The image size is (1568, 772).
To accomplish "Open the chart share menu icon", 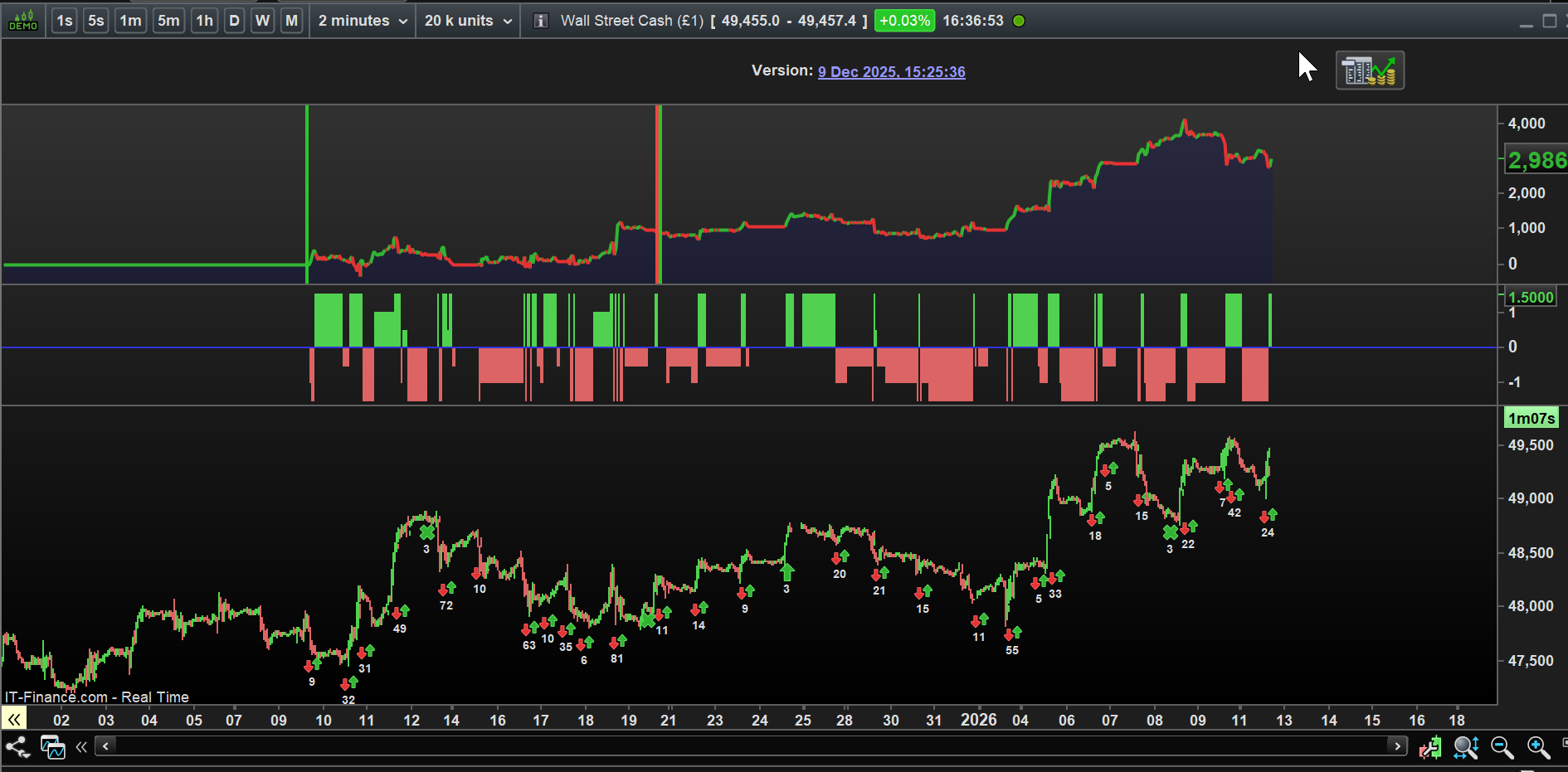I will [17, 747].
